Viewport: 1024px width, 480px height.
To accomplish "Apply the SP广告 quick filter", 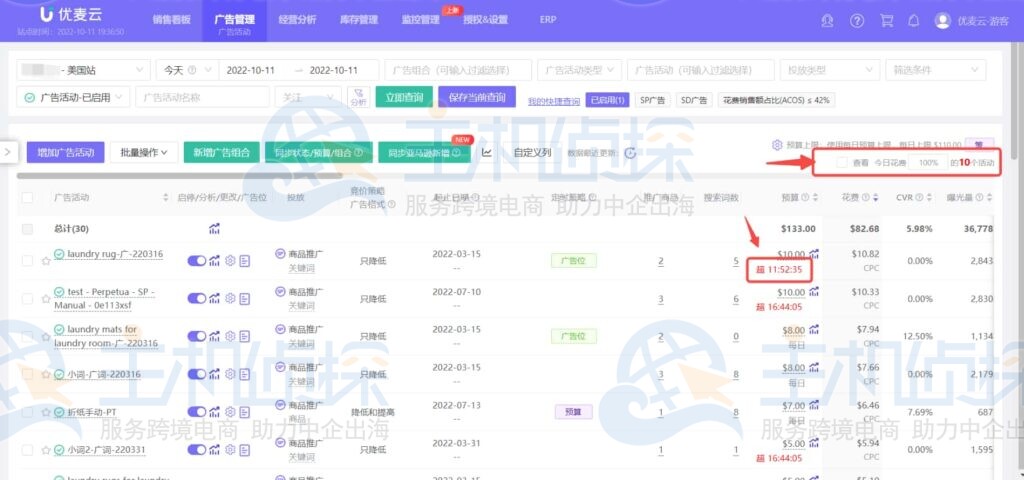I will 652,100.
